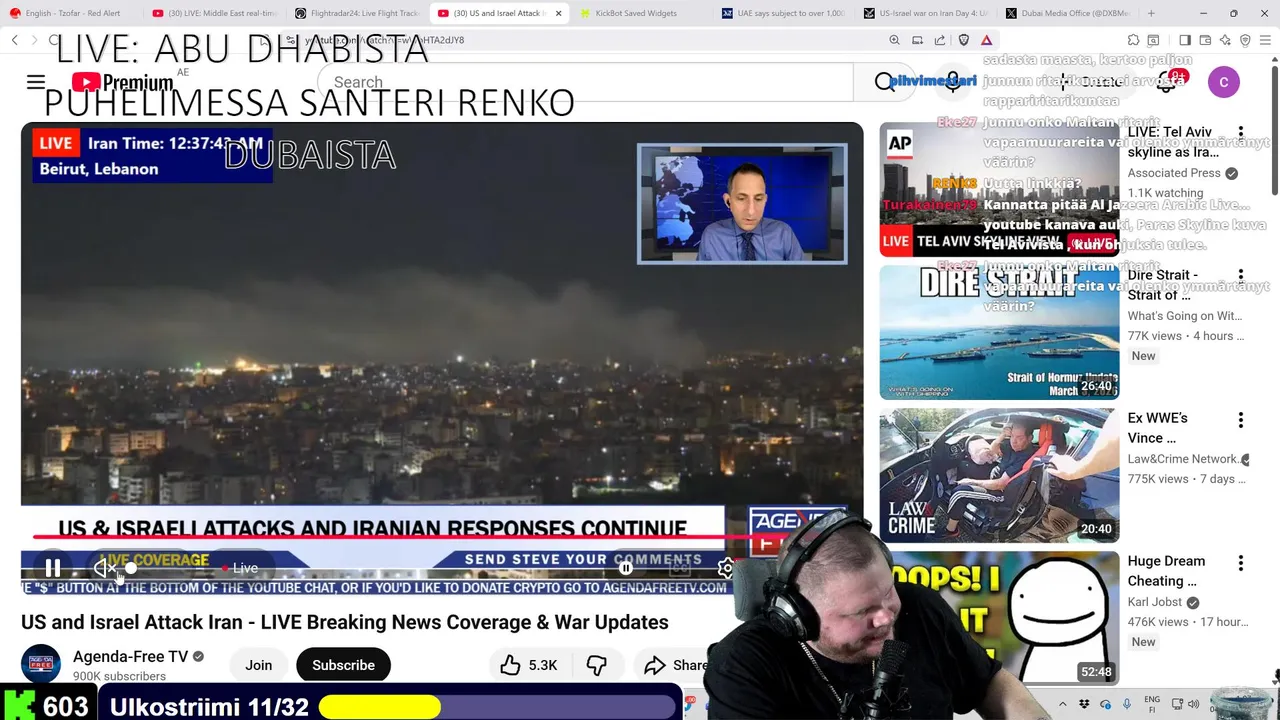Jump to the Live indicator in player

point(240,568)
